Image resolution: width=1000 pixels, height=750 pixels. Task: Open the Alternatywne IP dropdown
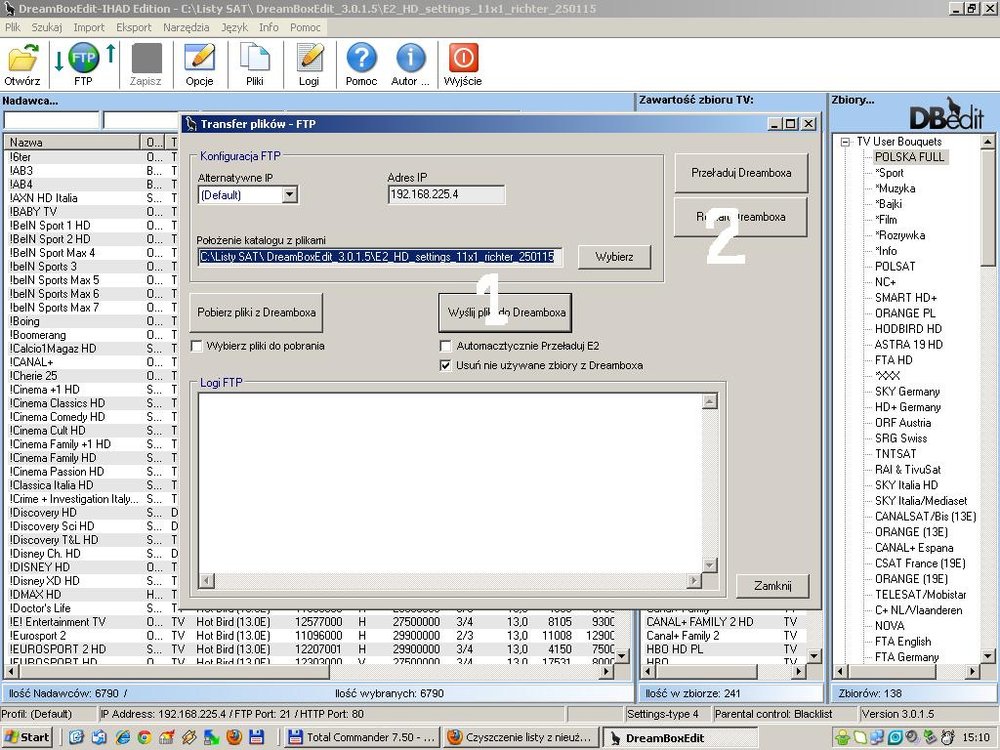[289, 195]
